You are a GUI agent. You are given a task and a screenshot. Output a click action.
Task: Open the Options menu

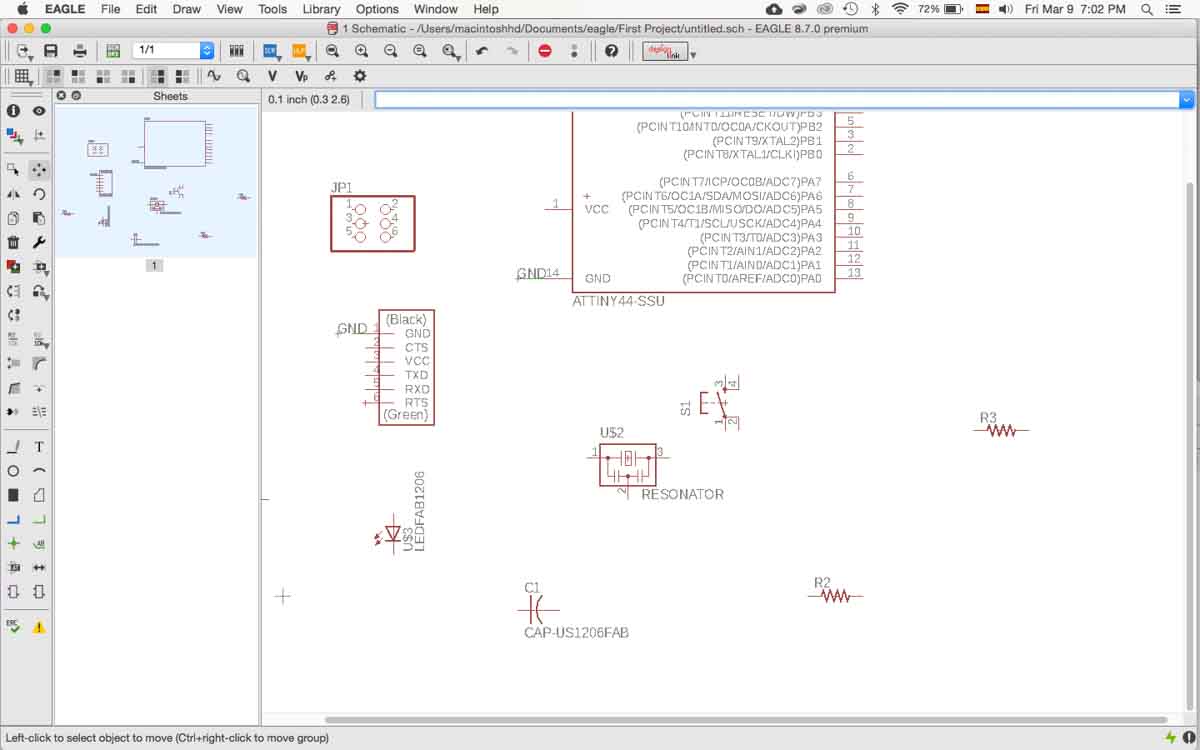coord(377,9)
